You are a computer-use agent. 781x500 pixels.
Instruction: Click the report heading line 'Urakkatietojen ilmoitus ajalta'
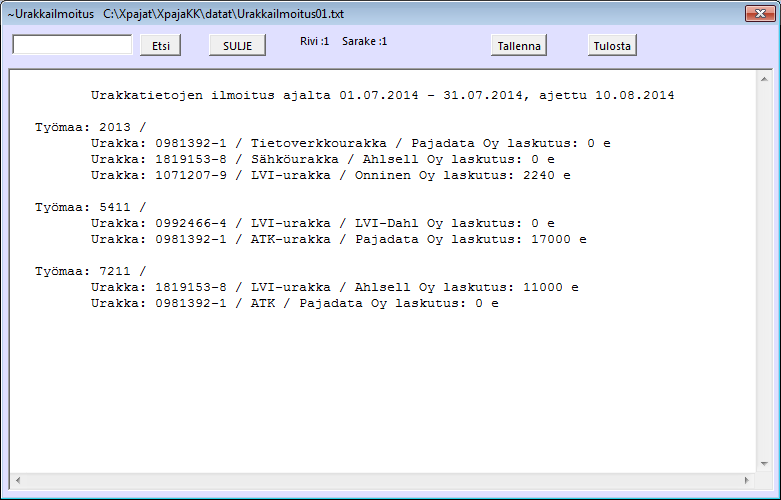coord(383,95)
